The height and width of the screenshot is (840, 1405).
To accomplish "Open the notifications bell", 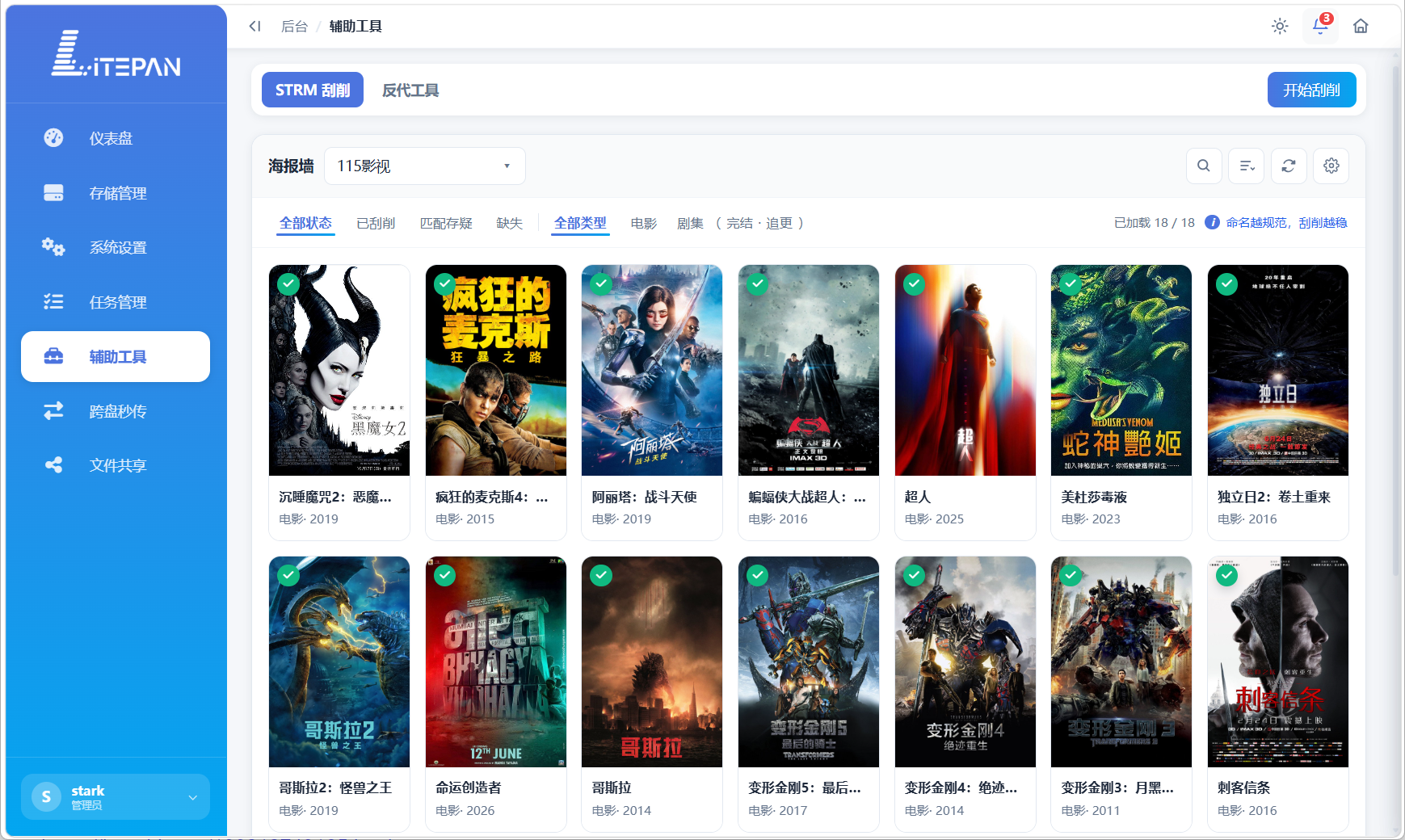I will coord(1320,26).
